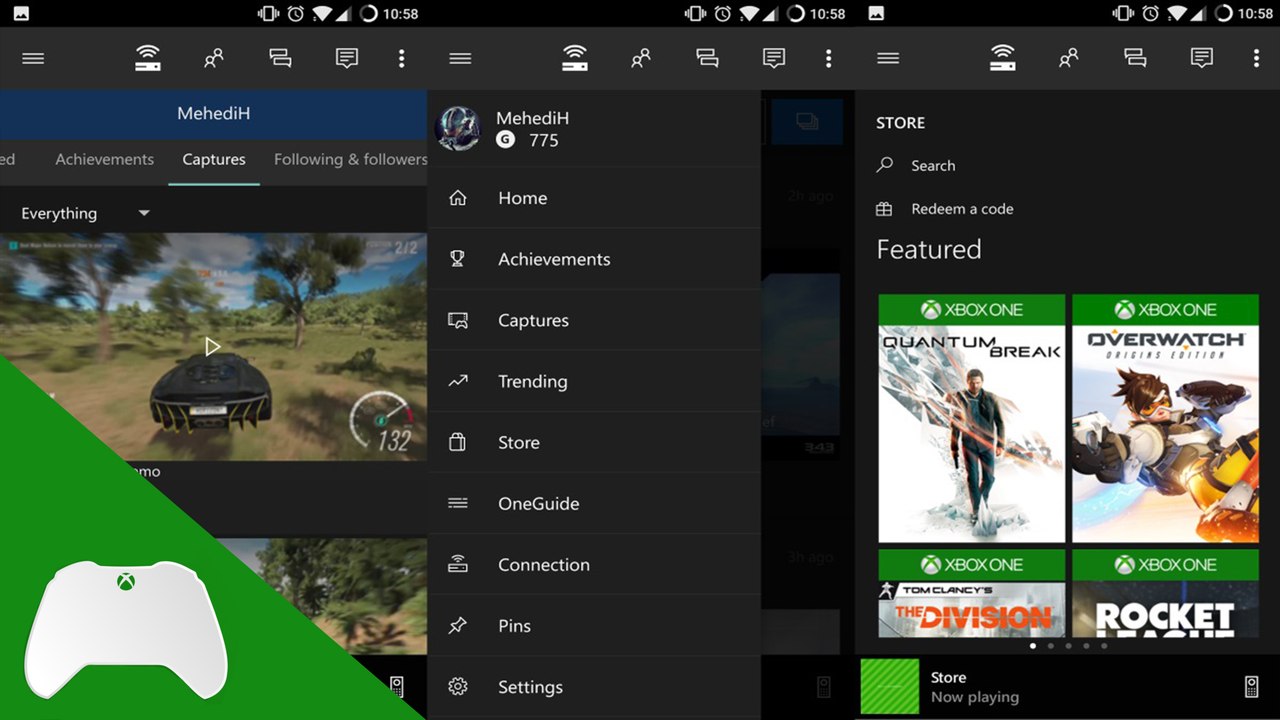The height and width of the screenshot is (720, 1280).
Task: Open the friends icon on the Store screen
Action: (x=1069, y=58)
